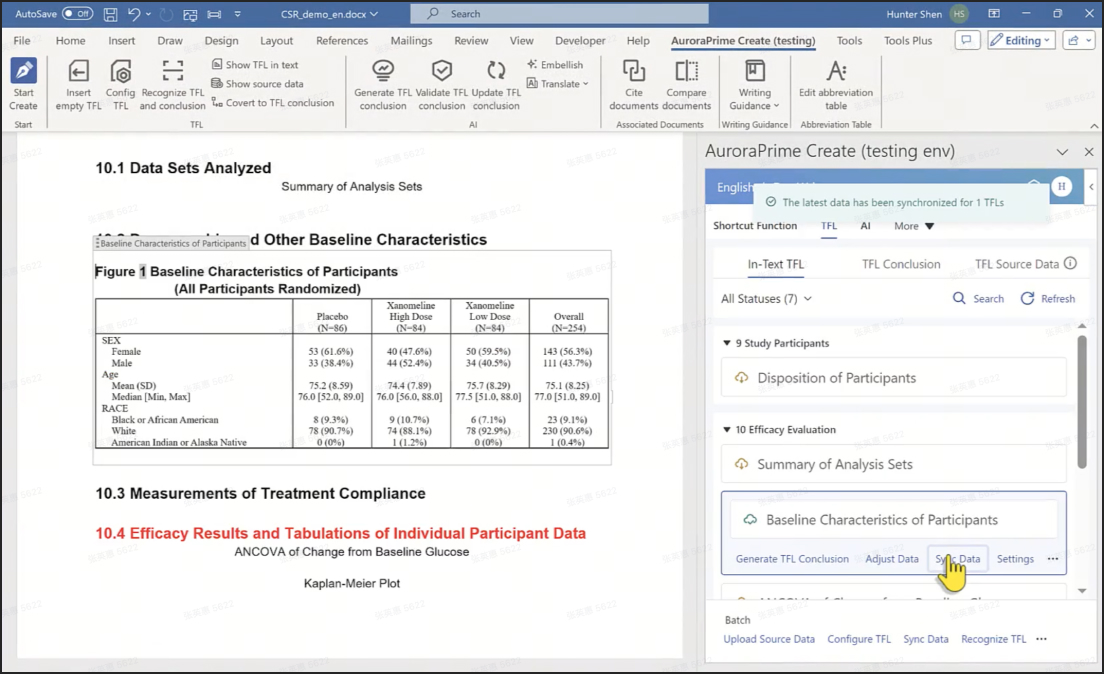
Task: Open the Comments icon button
Action: pyautogui.click(x=967, y=40)
